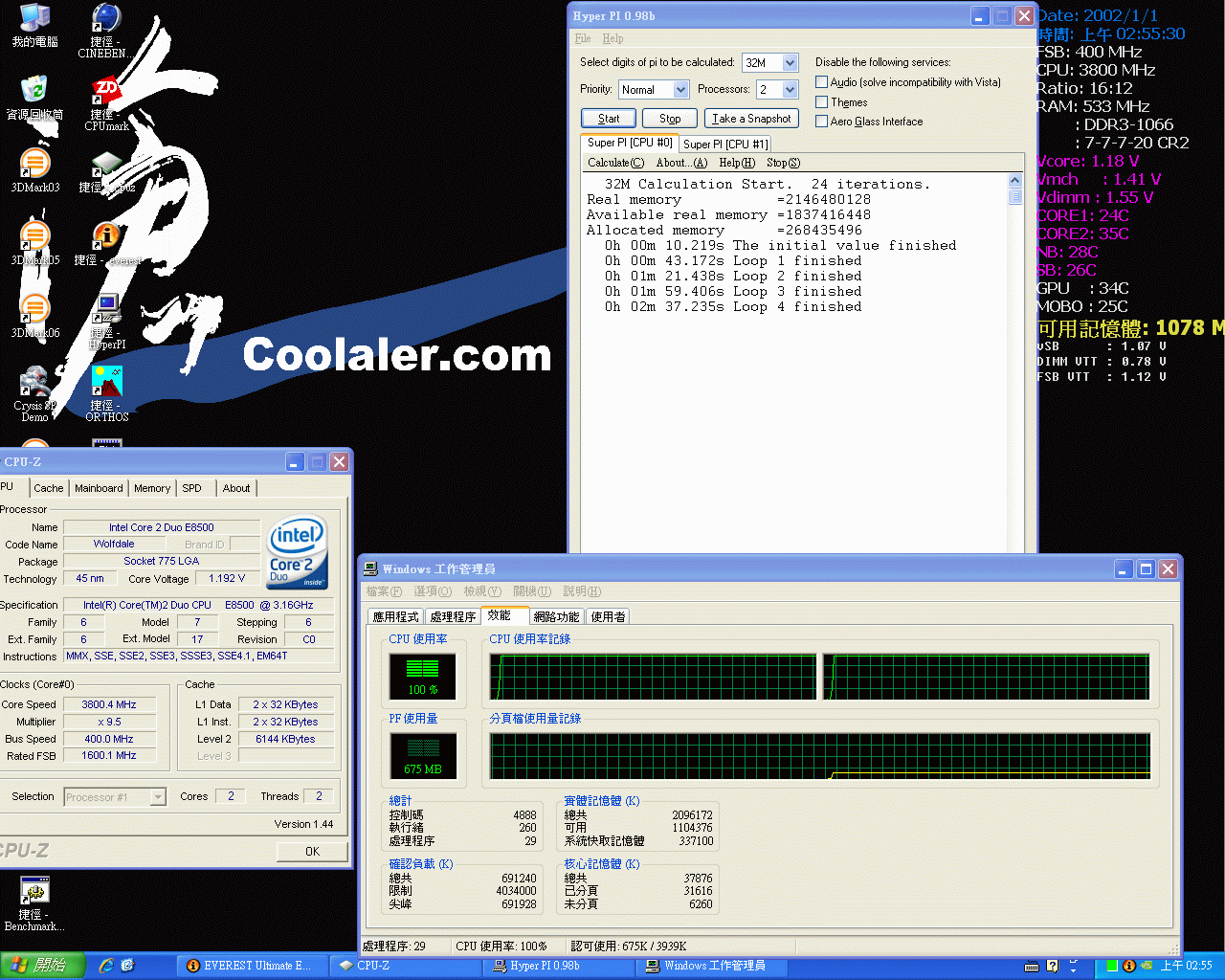Open the My Computer (我的電腦) desktop icon
Viewport: 1225px width, 980px height.
pyautogui.click(x=34, y=26)
